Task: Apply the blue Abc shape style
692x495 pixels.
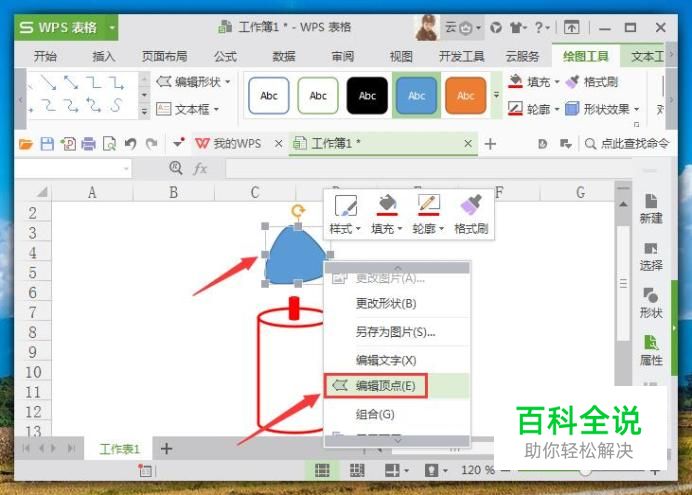Action: coord(416,96)
